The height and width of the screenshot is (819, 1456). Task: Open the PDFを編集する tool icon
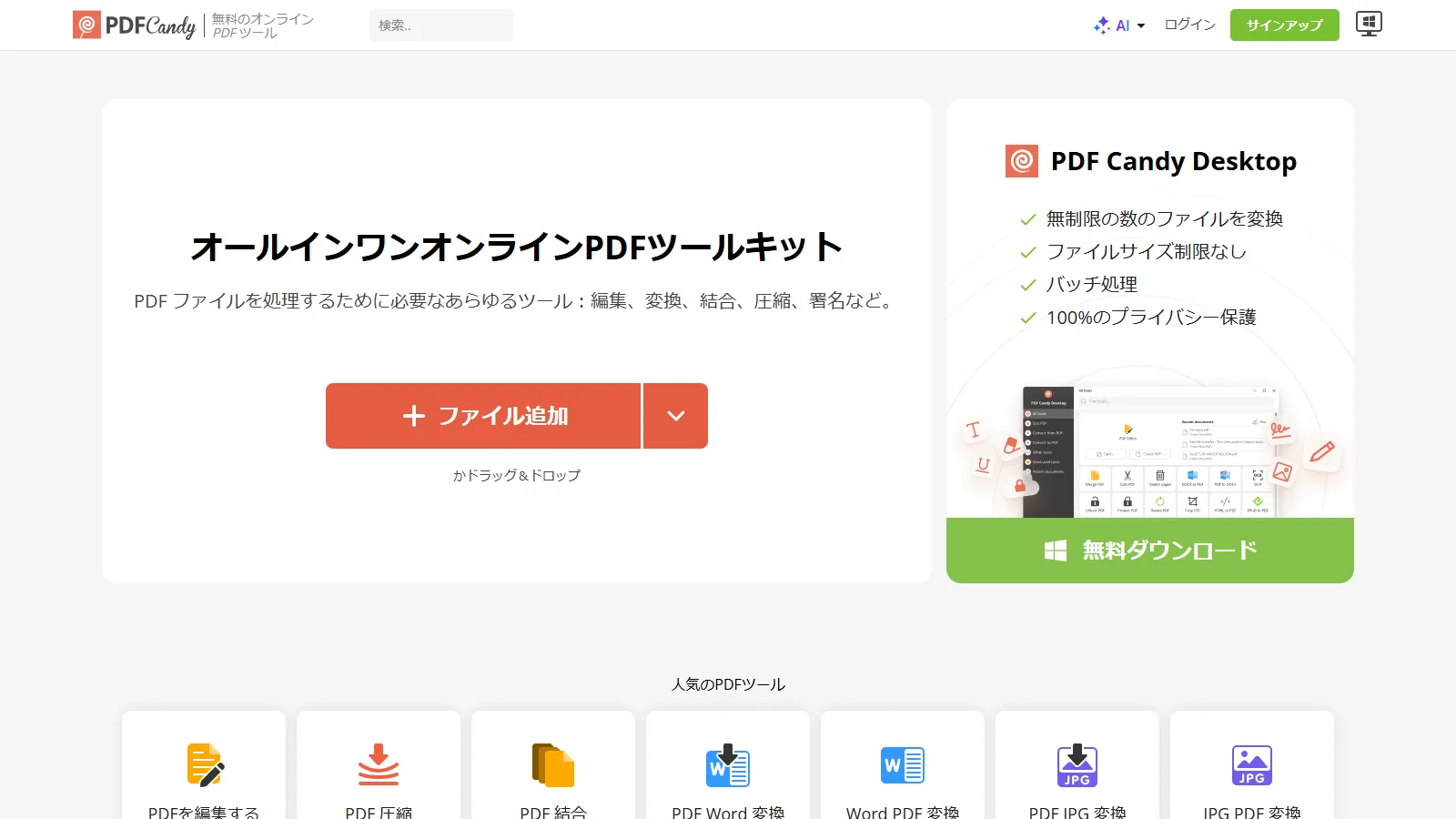(x=205, y=764)
